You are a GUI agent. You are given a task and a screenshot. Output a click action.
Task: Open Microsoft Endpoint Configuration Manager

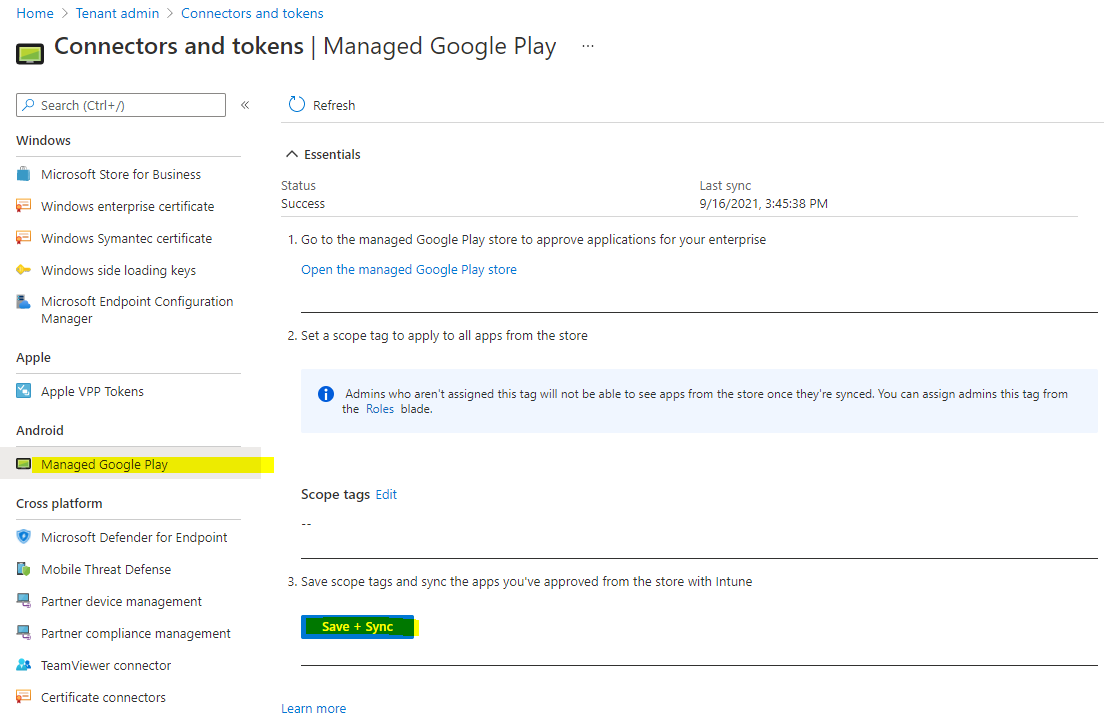(x=137, y=310)
